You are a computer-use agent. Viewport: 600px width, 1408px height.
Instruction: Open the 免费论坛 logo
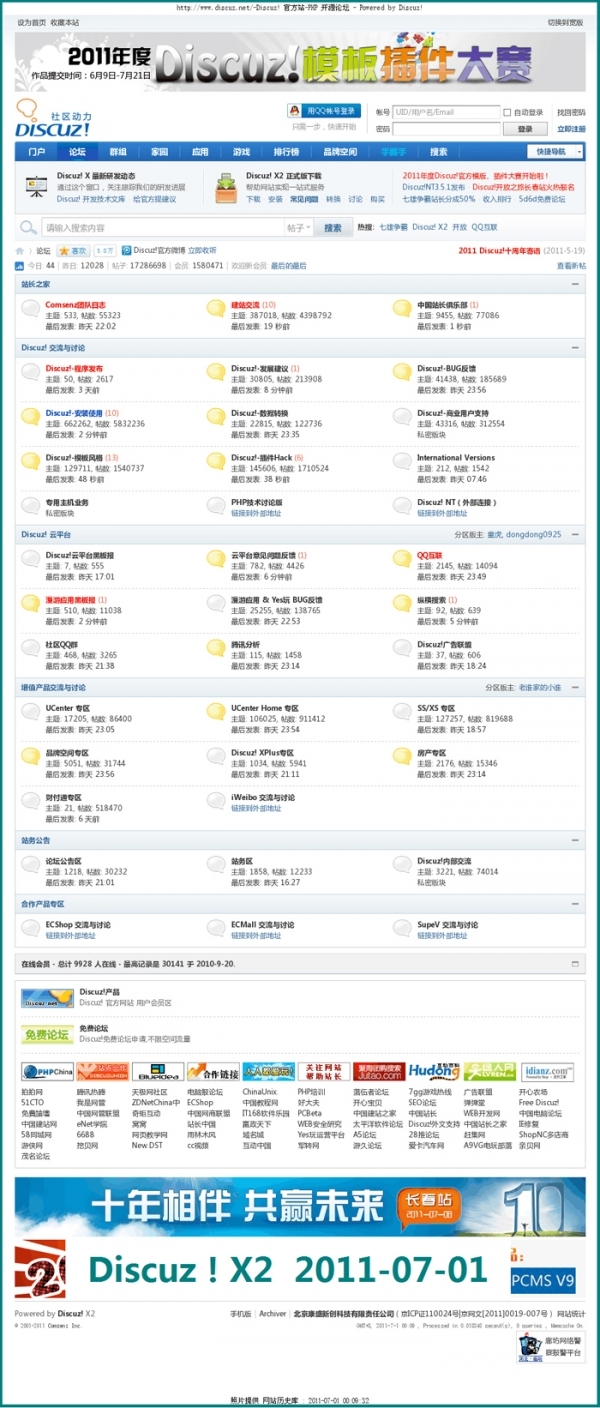[x=47, y=1034]
